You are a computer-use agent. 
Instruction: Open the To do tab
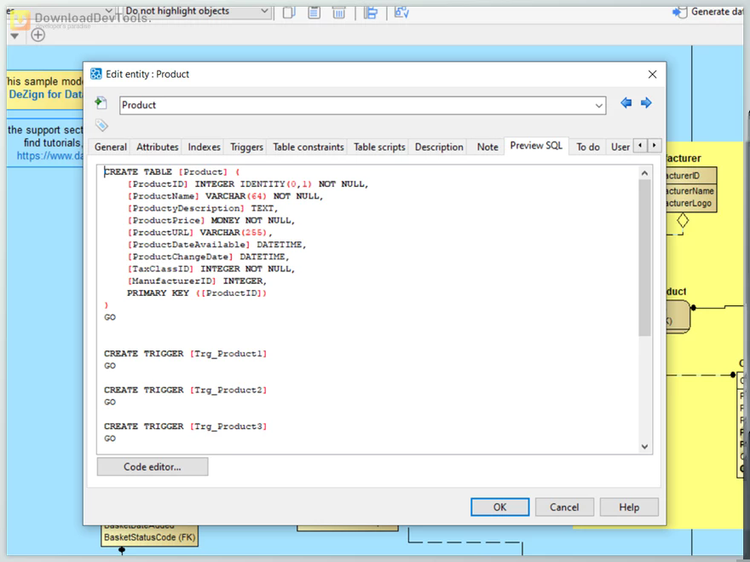588,147
